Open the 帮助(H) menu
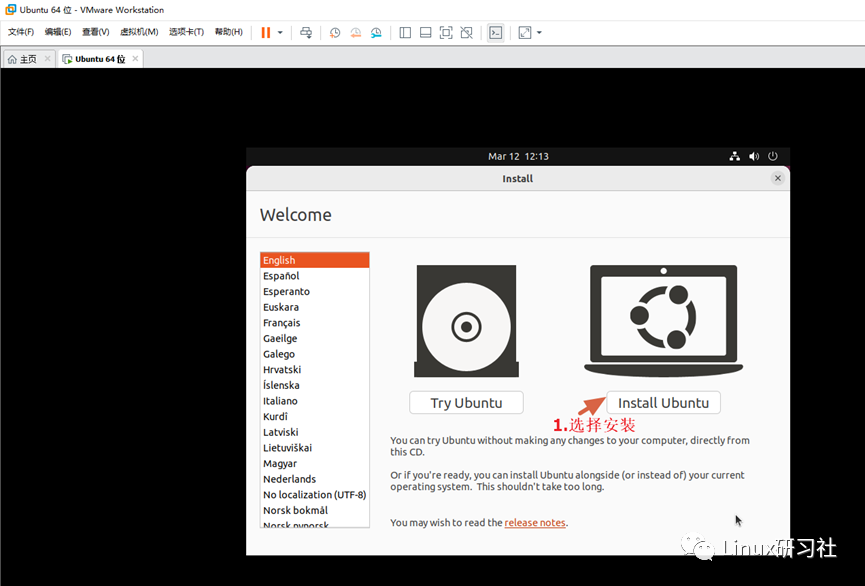Viewport: 865px width, 586px height. coord(229,32)
